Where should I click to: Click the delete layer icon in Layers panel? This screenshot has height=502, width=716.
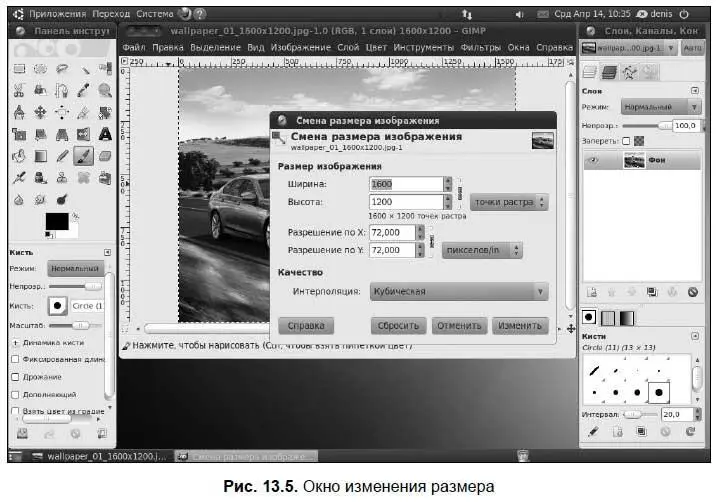[692, 292]
